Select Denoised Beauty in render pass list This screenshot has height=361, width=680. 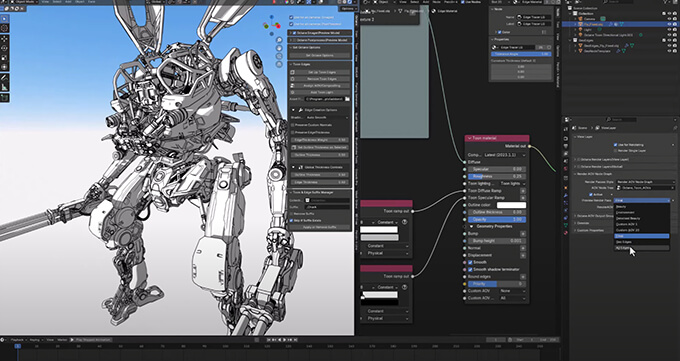[642, 218]
